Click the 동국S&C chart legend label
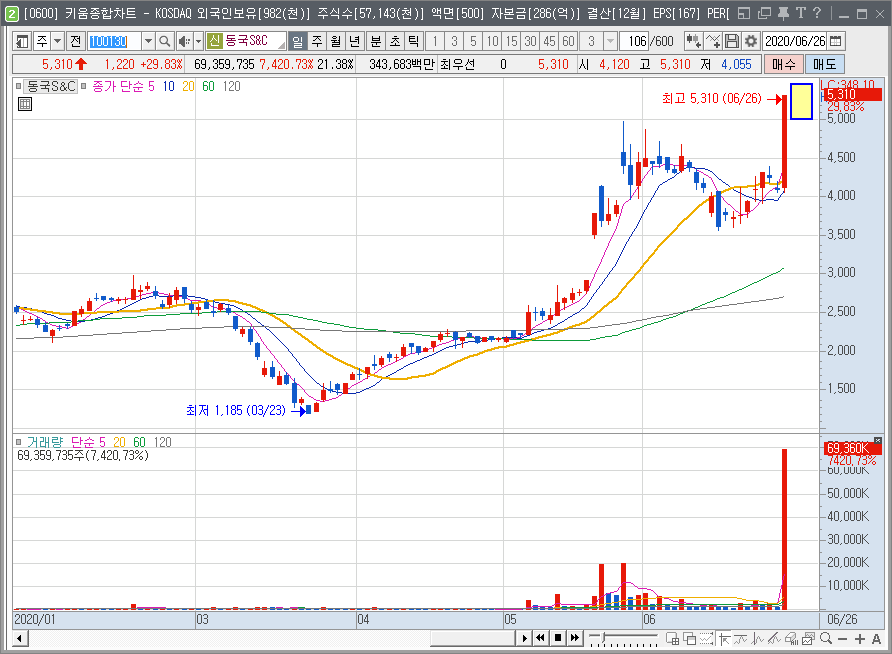Viewport: 892px width, 654px height. tap(51, 86)
